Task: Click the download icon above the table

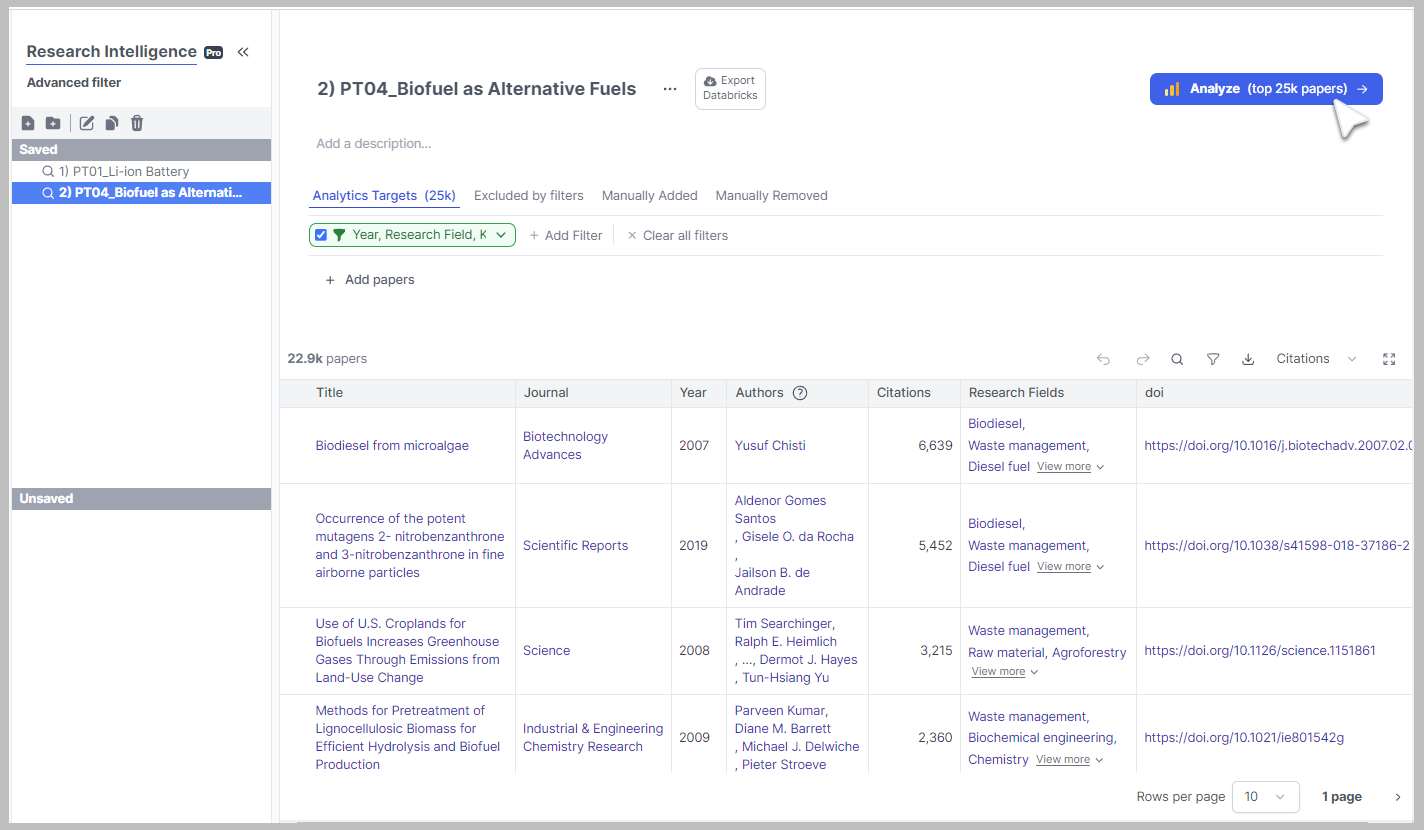Action: point(1248,359)
